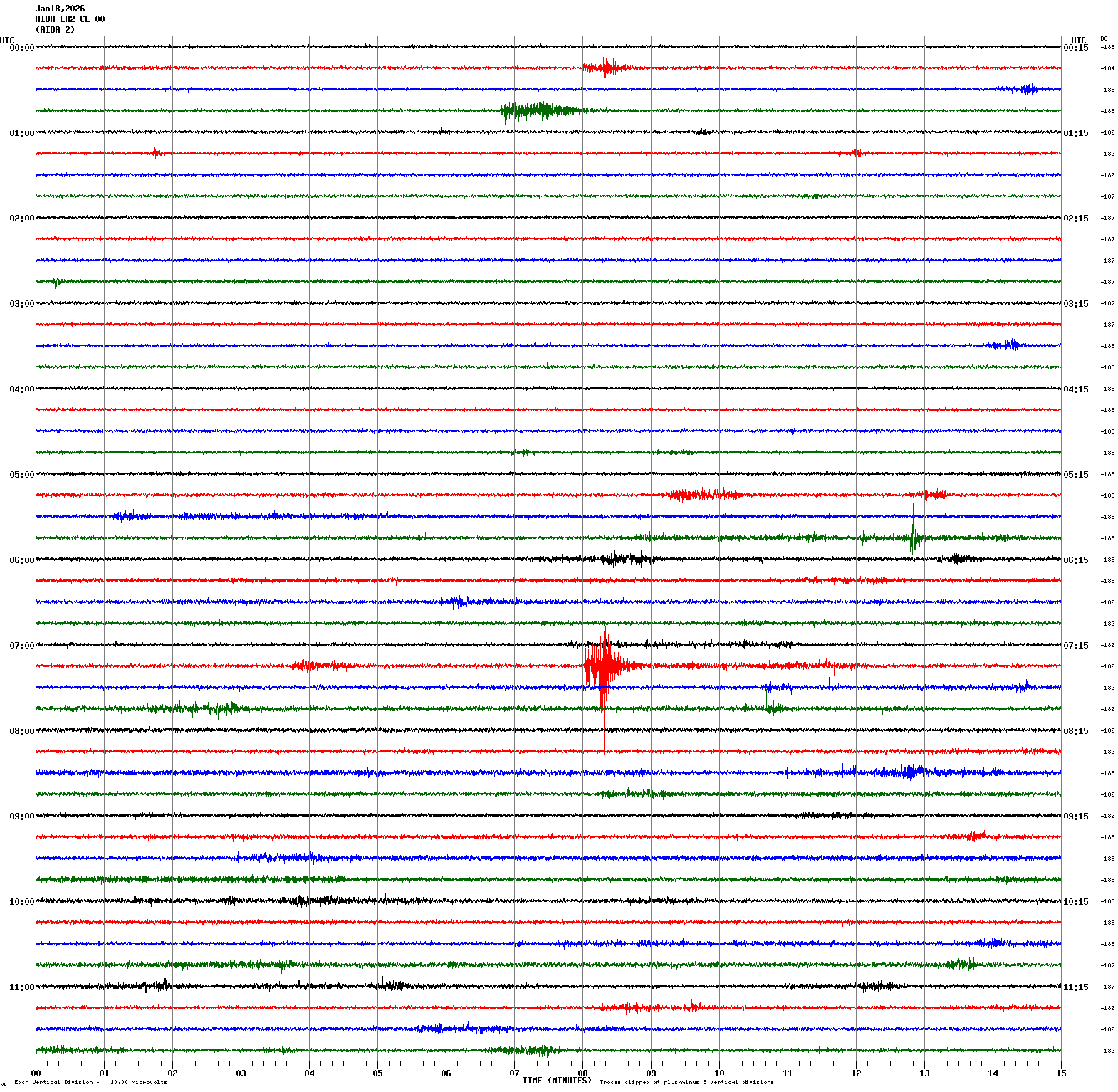Select the 03:15 time label
1118x1092 pixels.
1075,304
